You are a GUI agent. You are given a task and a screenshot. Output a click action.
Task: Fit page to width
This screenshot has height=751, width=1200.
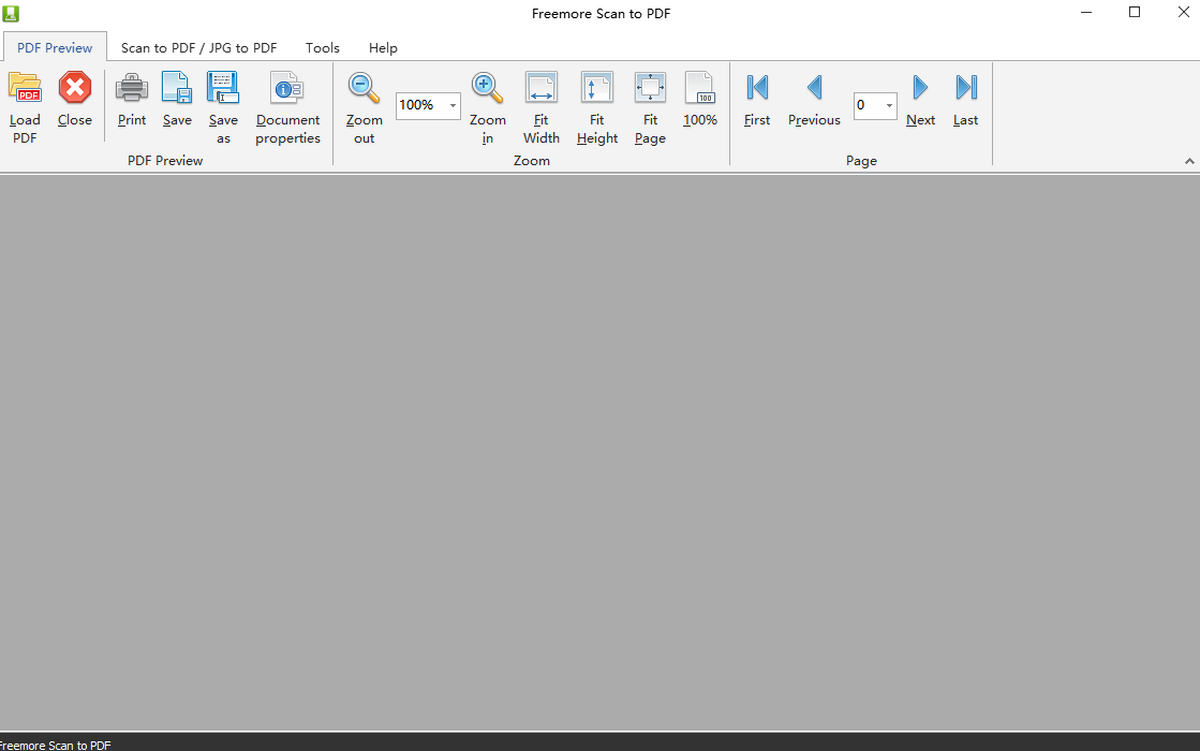541,108
